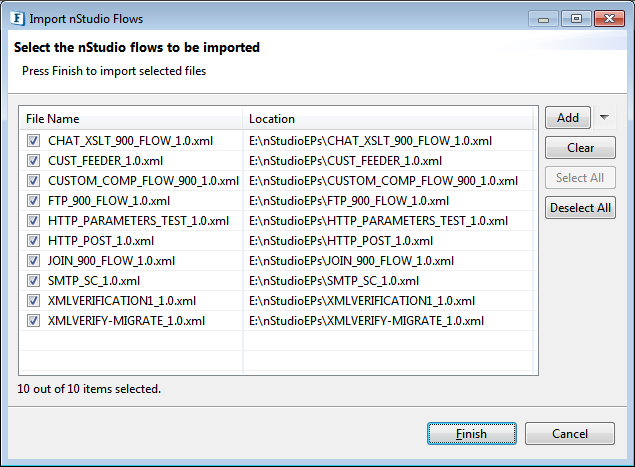Open the dropdown arrow next to Add
This screenshot has height=467, width=635.
(604, 117)
